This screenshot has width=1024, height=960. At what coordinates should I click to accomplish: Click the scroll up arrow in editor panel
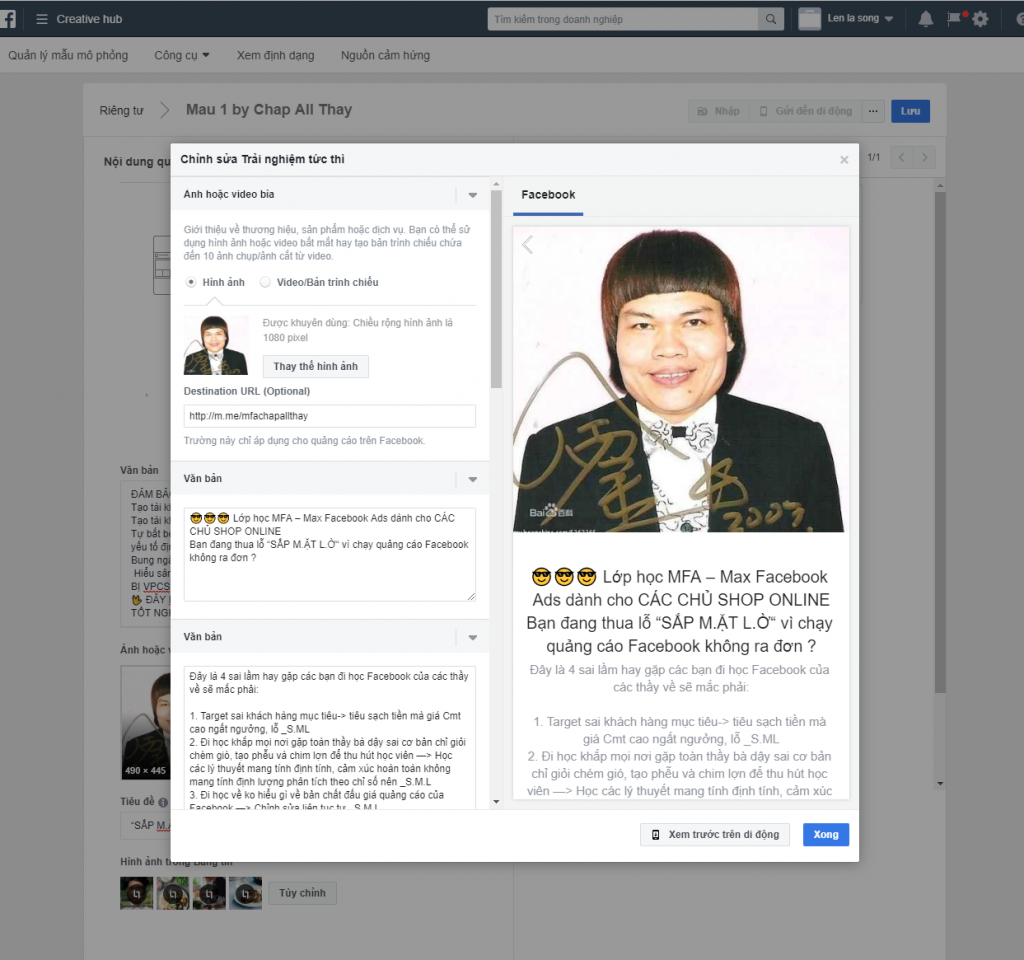(496, 185)
